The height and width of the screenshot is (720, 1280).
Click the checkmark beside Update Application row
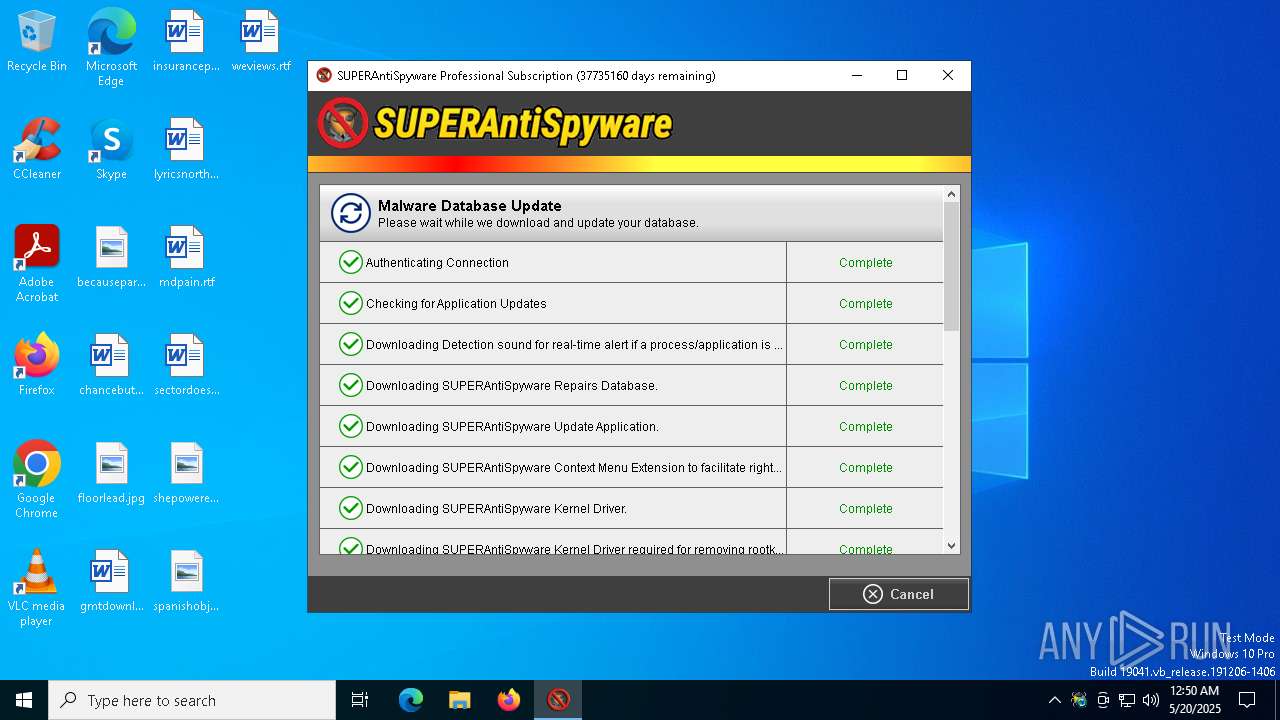pos(350,426)
